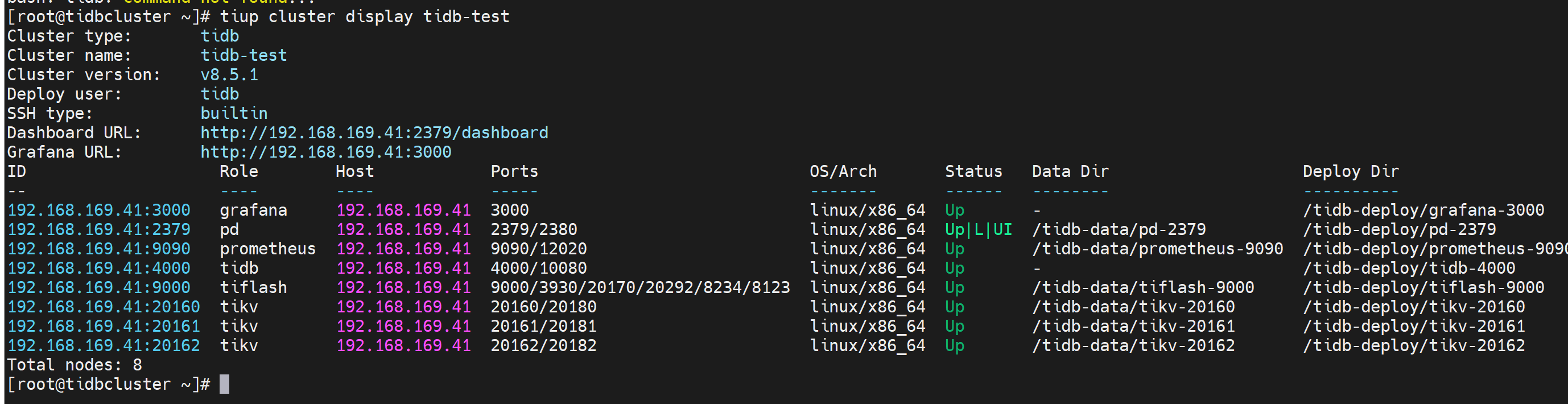Screen dimensions: 1568x404
Task: Click the "Total nodes: 8" line
Action: (x=75, y=365)
